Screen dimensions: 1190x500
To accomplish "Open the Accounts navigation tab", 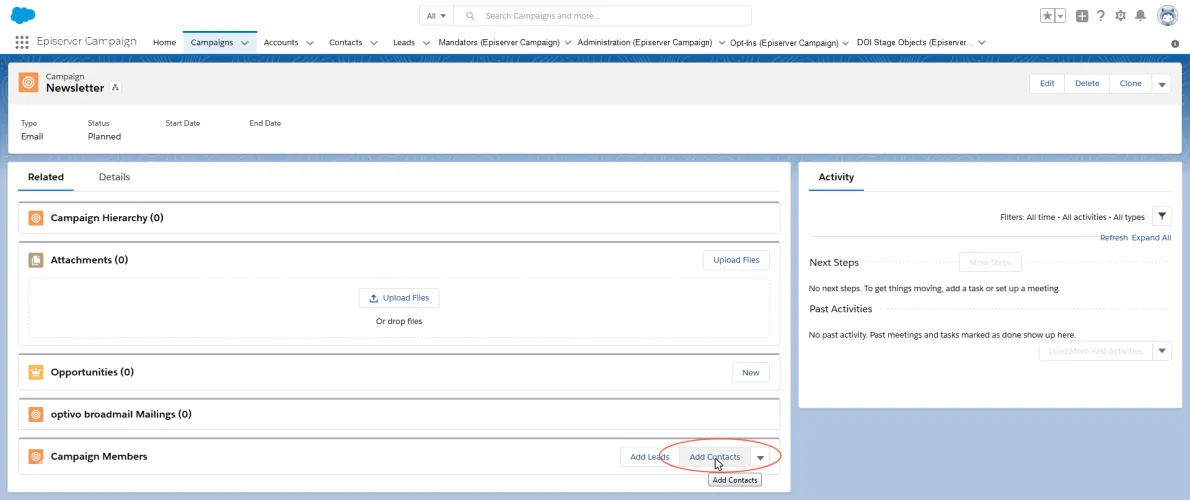I will [x=281, y=42].
